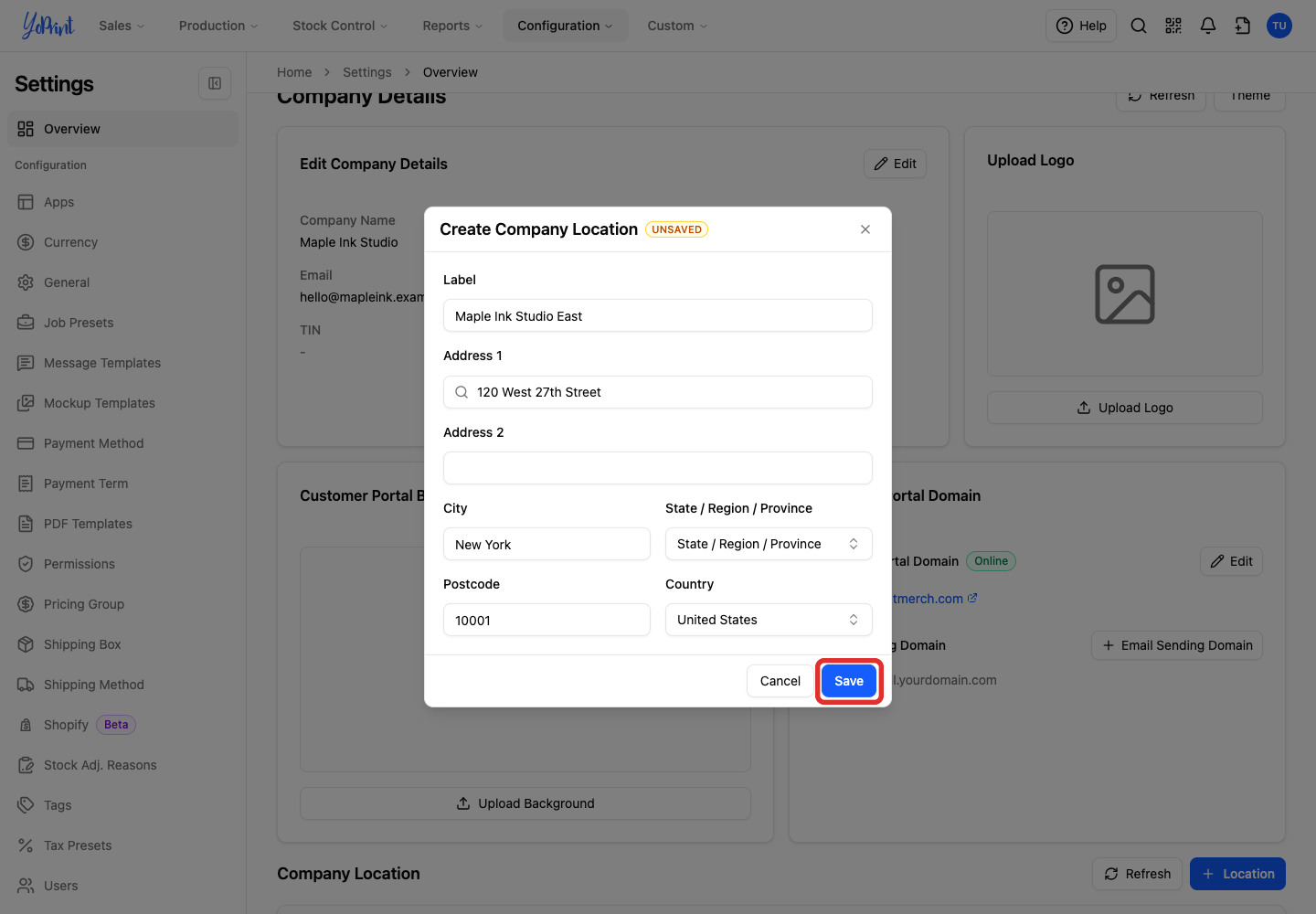Click the Postcode field containing 10001
Image resolution: width=1316 pixels, height=914 pixels.
click(x=547, y=620)
